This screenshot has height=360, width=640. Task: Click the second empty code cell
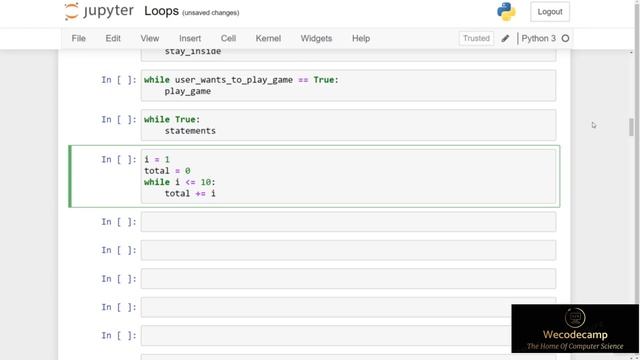[348, 250]
